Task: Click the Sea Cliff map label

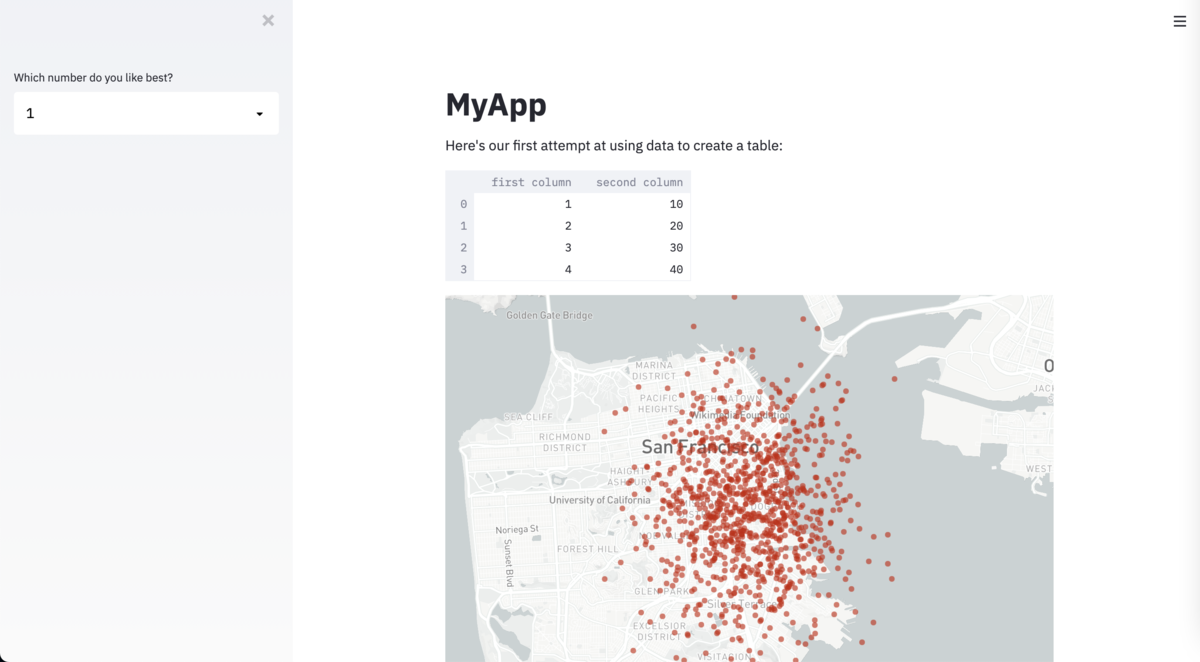Action: [x=528, y=417]
